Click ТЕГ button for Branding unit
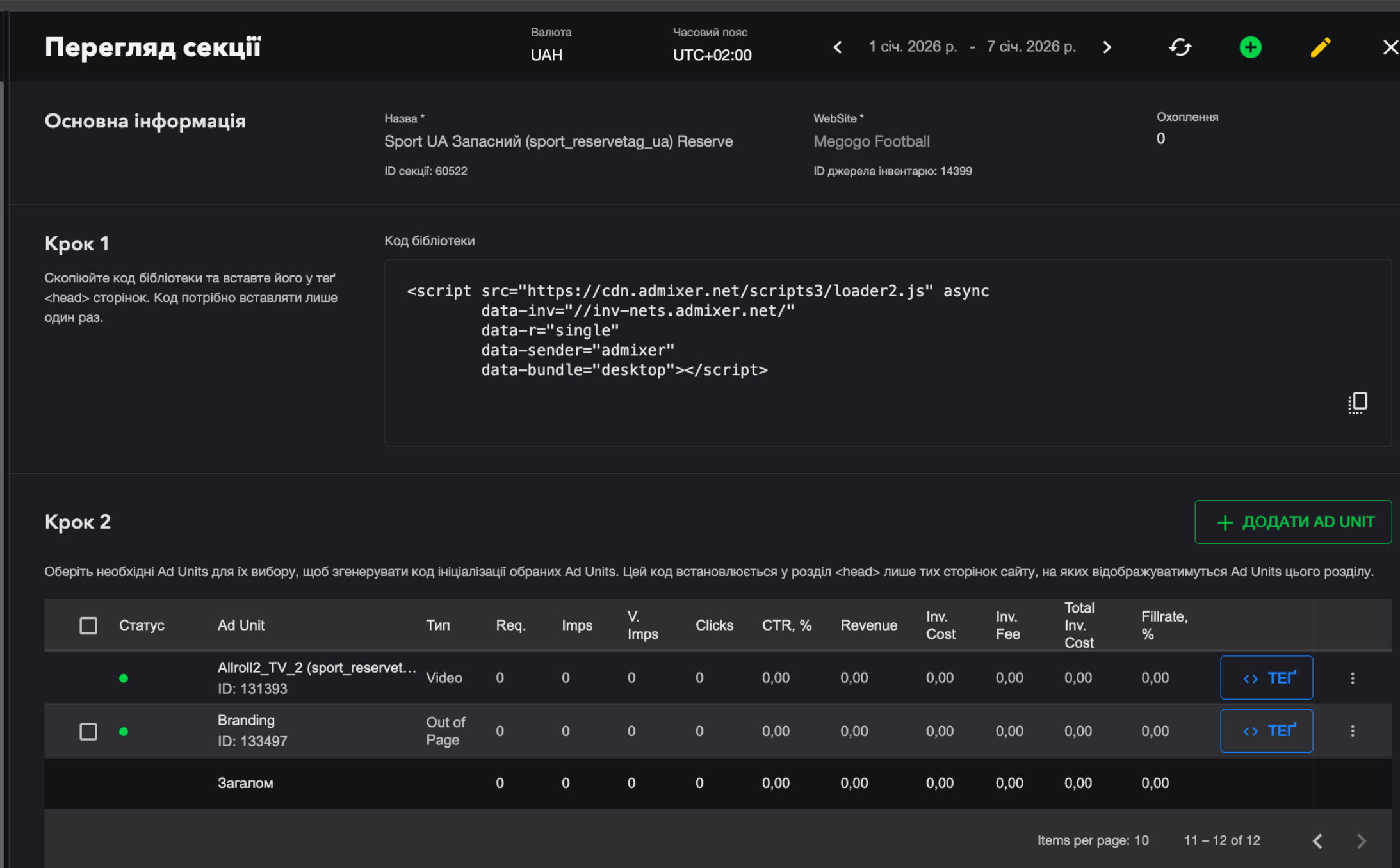Image resolution: width=1400 pixels, height=868 pixels. [1266, 731]
